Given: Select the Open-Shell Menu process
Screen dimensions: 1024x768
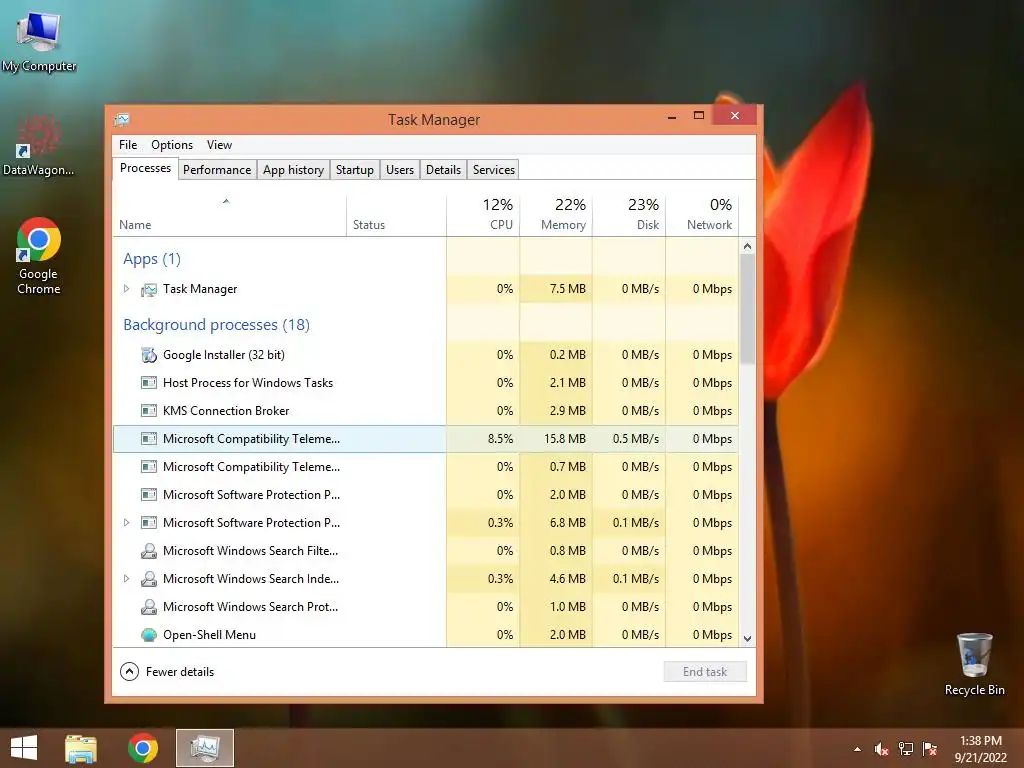Looking at the screenshot, I should 426,635.
